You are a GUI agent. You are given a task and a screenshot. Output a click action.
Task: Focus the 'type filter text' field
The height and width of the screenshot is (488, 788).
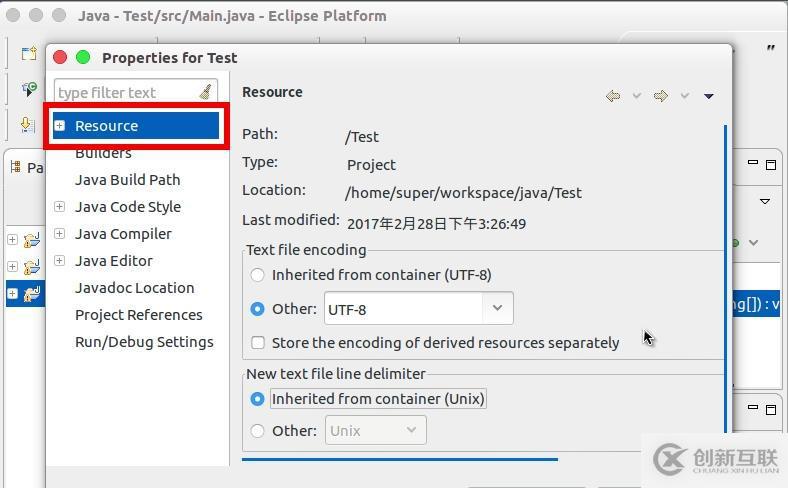click(x=125, y=93)
